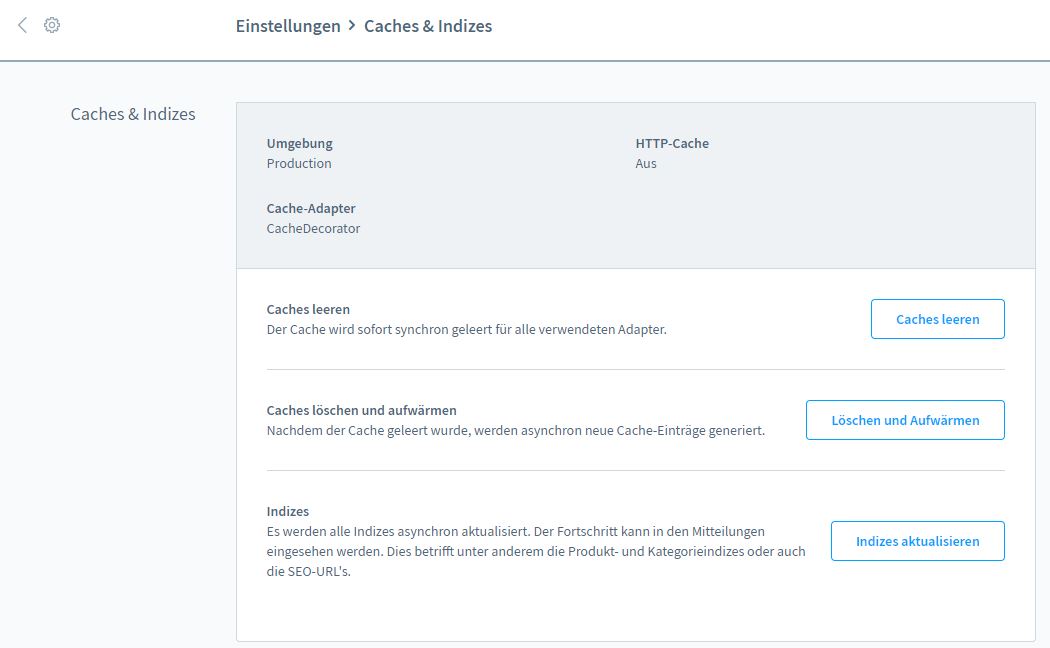Select the HTTP-Cache value Aus

coord(646,163)
